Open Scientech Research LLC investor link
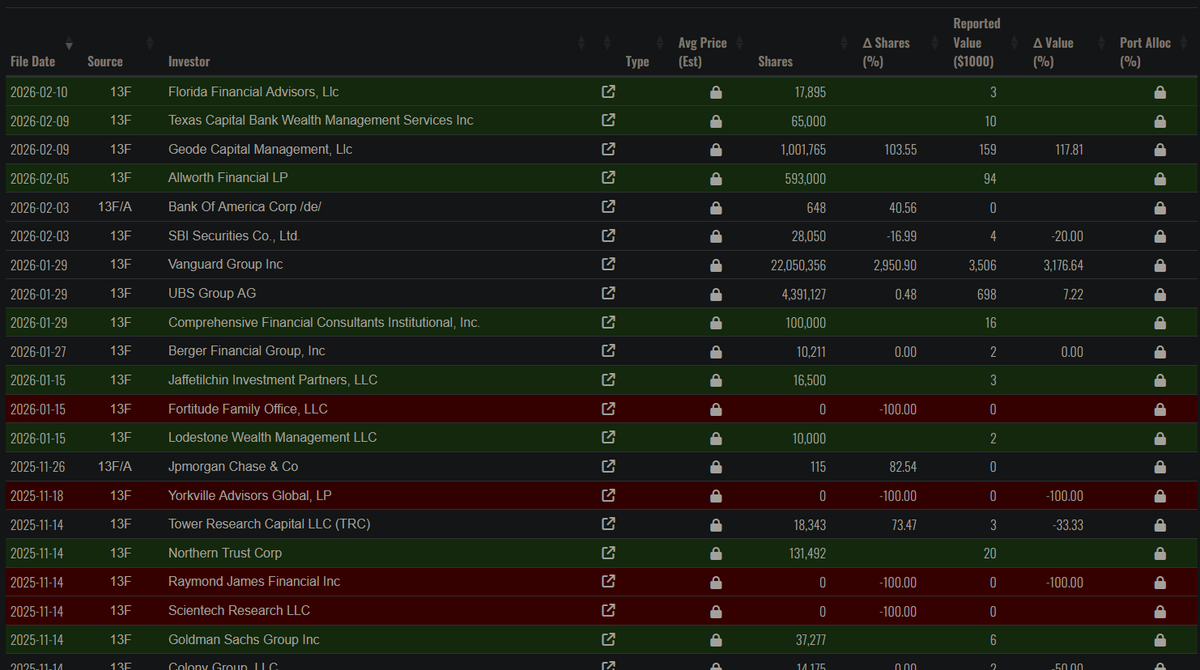 239,611
